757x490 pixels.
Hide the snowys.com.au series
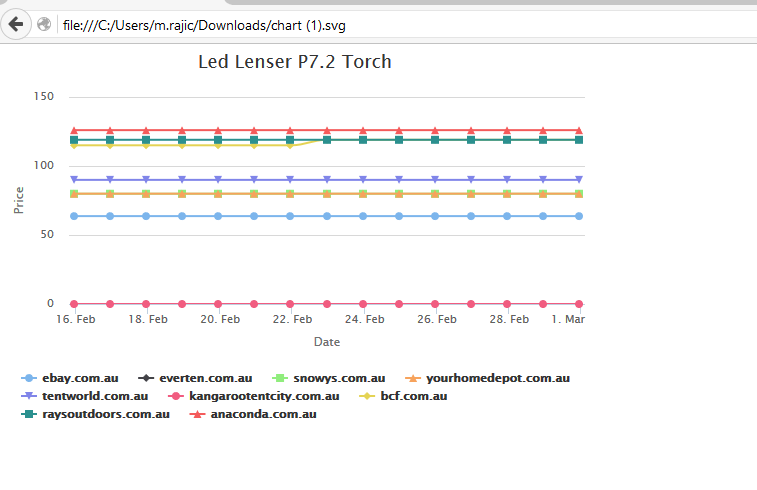tap(338, 378)
